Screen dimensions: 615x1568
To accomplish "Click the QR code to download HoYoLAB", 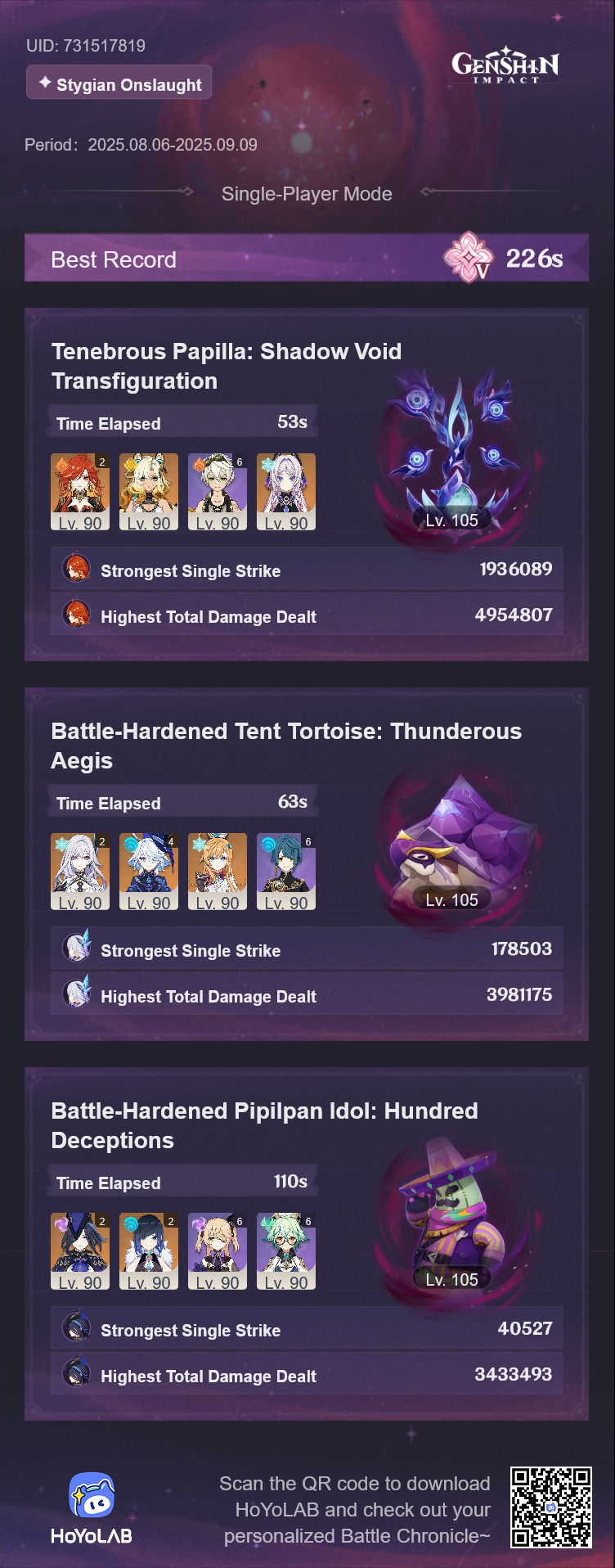I will [x=551, y=1507].
